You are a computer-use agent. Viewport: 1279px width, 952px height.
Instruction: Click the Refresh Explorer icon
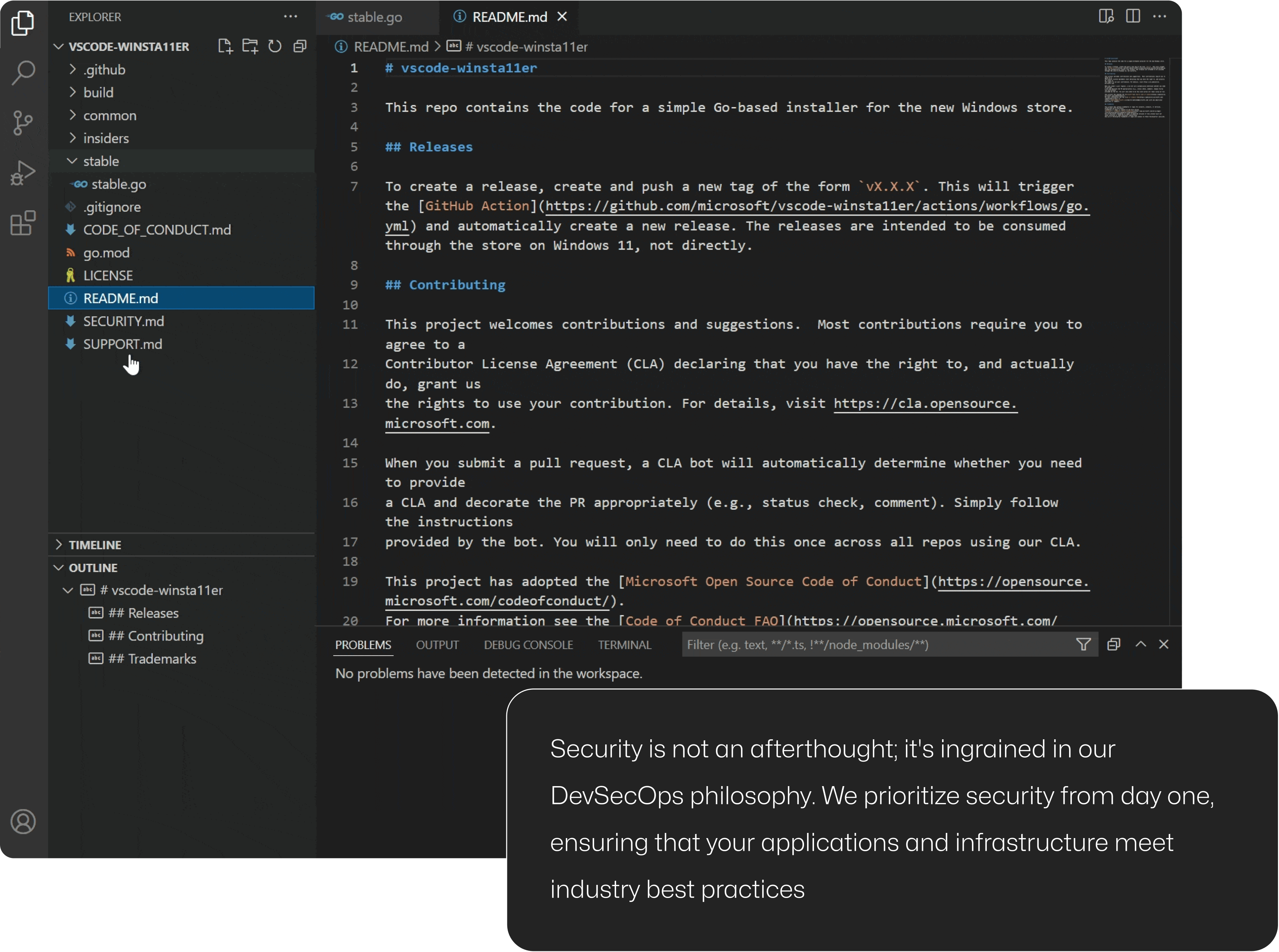click(275, 46)
